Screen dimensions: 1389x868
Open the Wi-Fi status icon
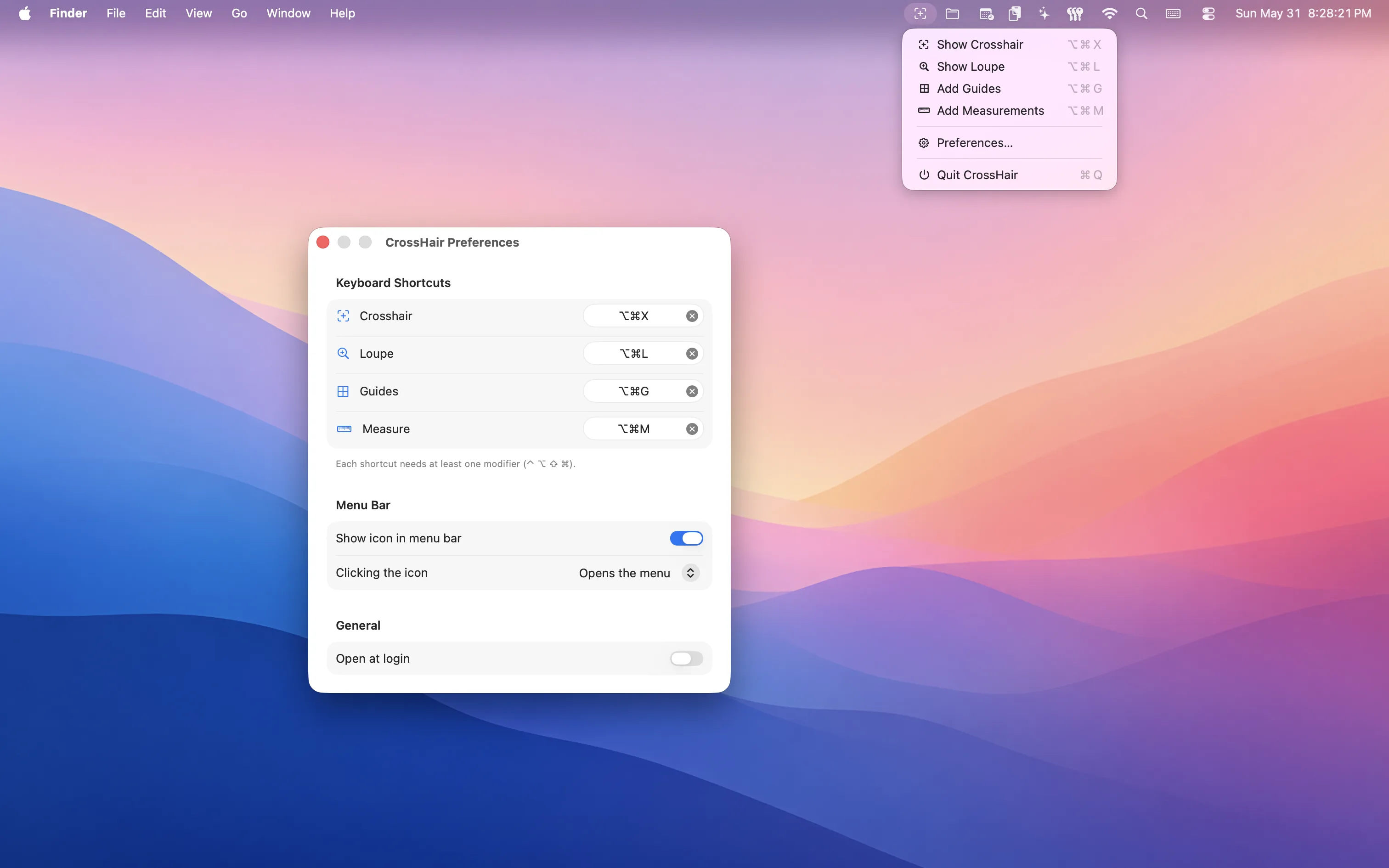[x=1109, y=13]
